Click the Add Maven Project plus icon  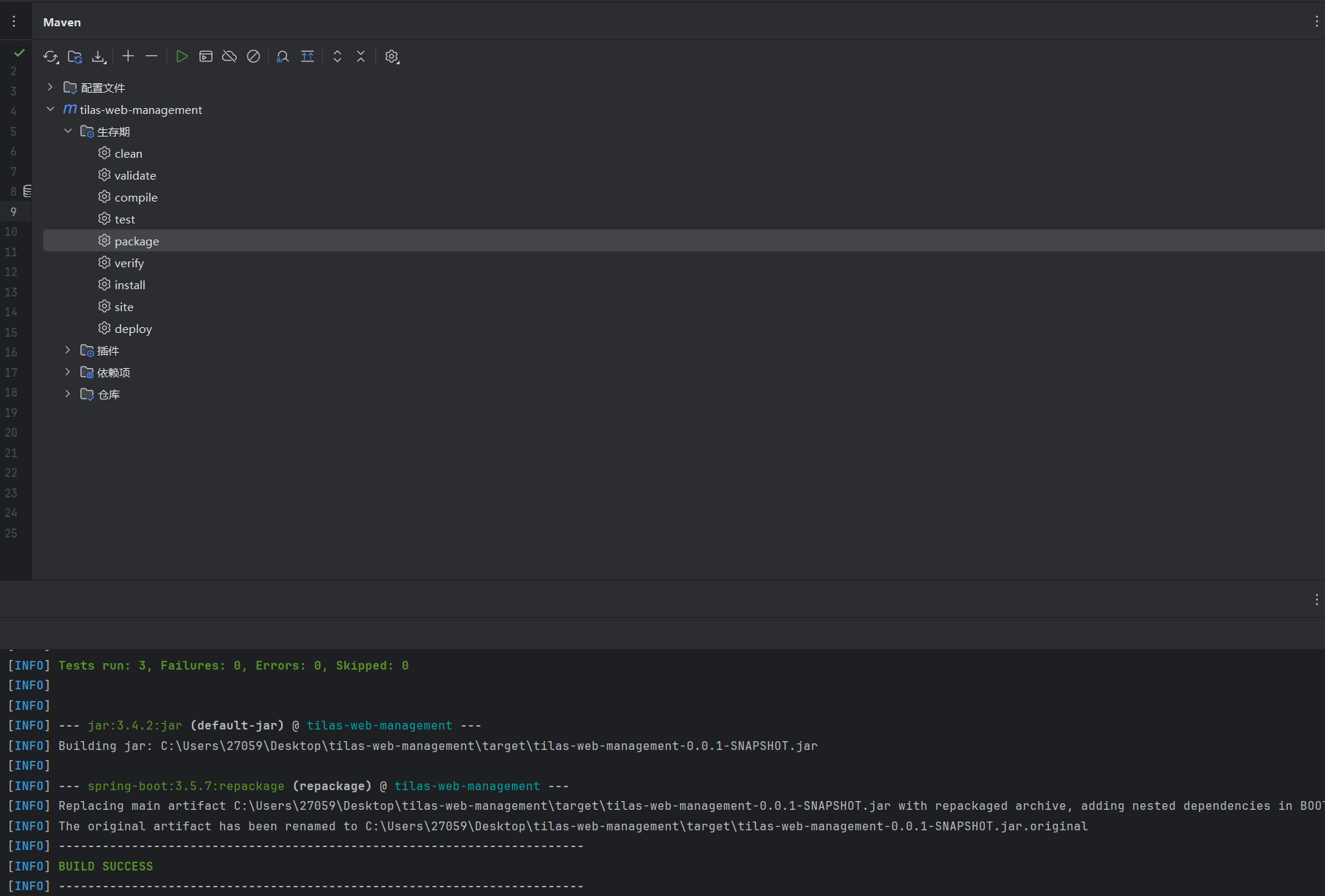click(x=128, y=56)
